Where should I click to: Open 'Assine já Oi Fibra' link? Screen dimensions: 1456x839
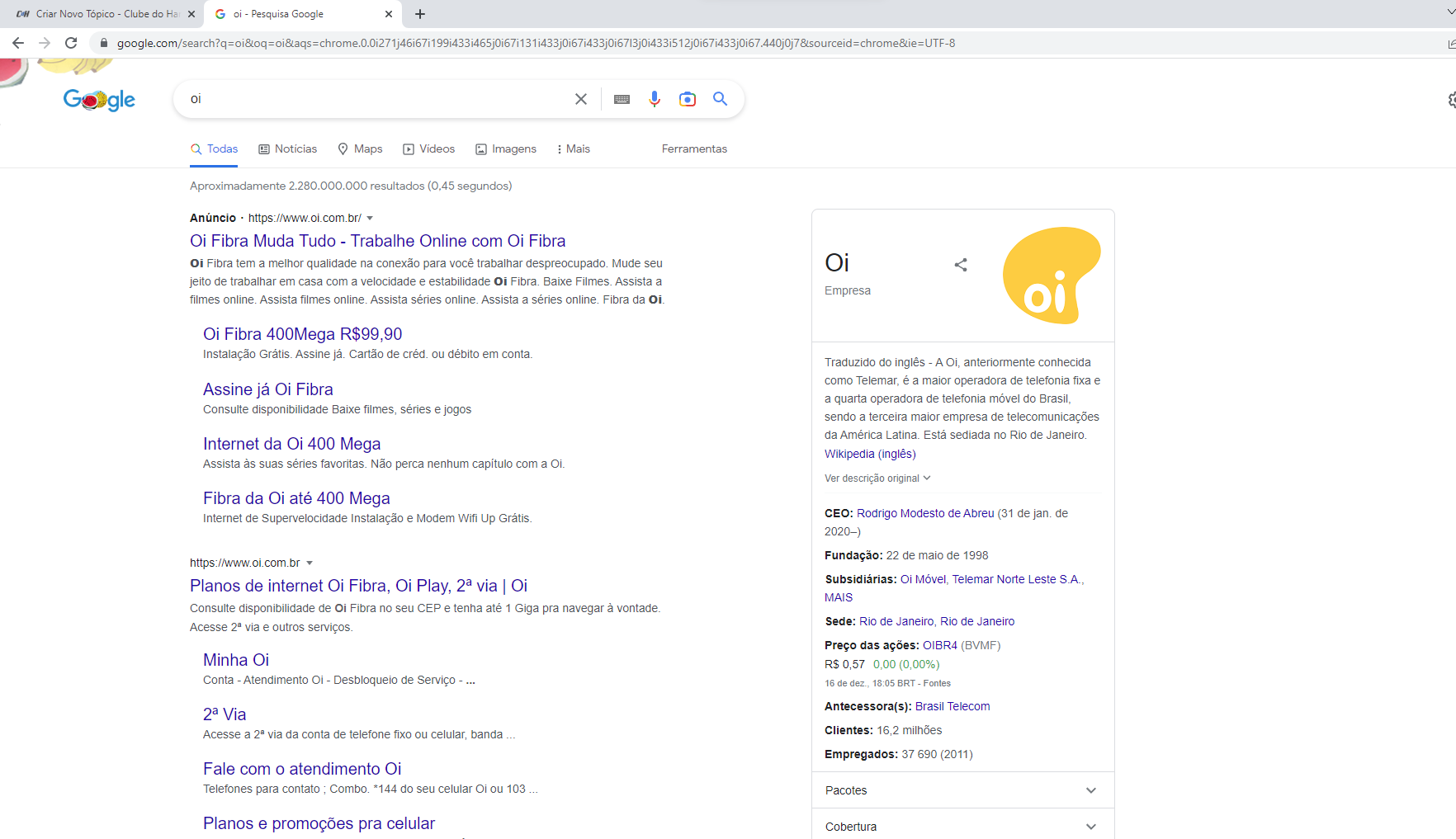(x=268, y=389)
